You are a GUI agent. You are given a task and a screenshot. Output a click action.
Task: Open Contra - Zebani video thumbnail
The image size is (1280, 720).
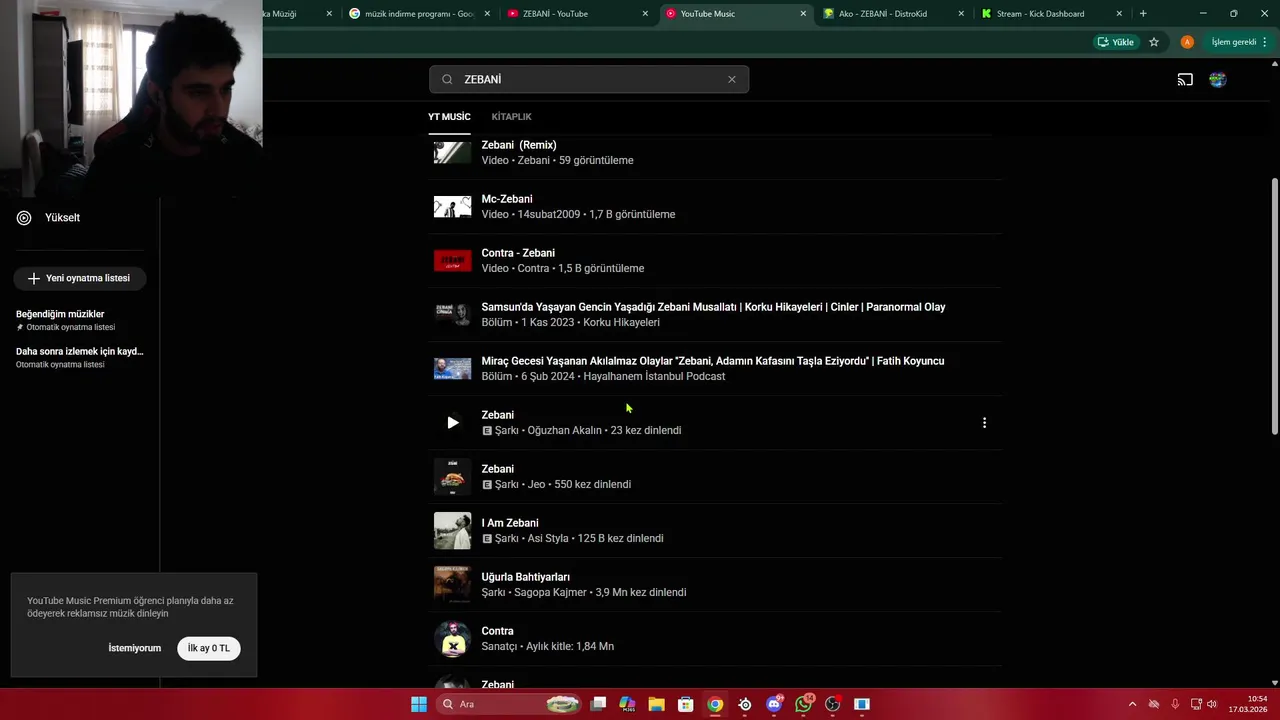[x=452, y=261]
